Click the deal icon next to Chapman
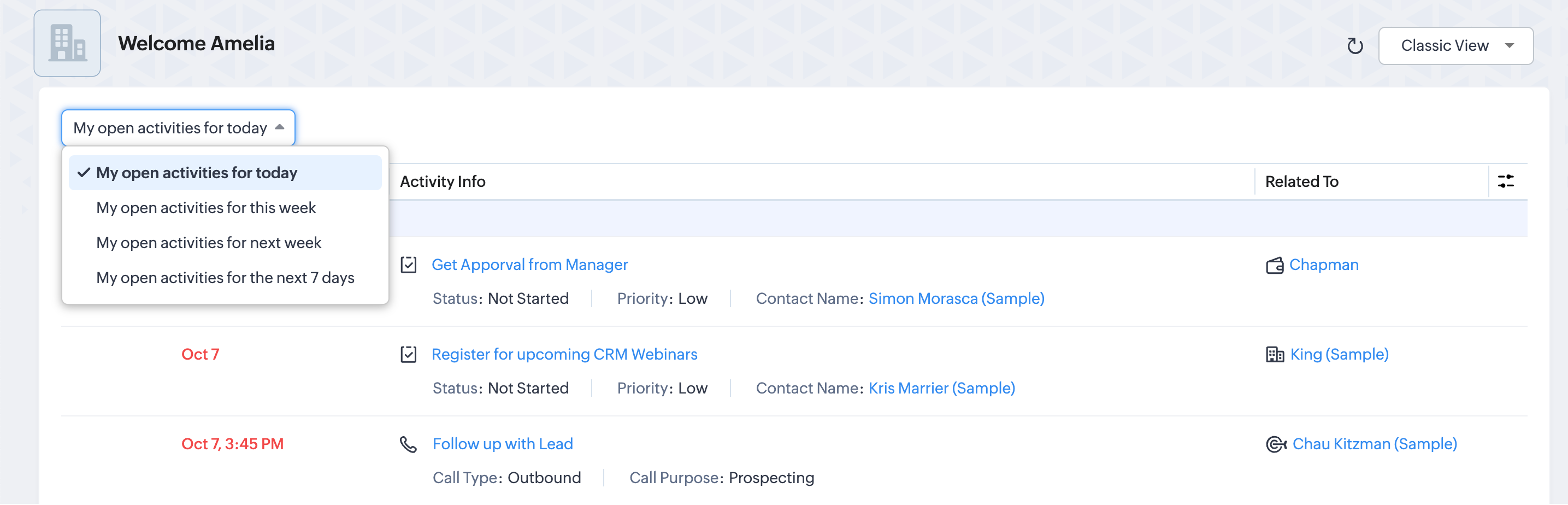The width and height of the screenshot is (1568, 505). [x=1274, y=266]
